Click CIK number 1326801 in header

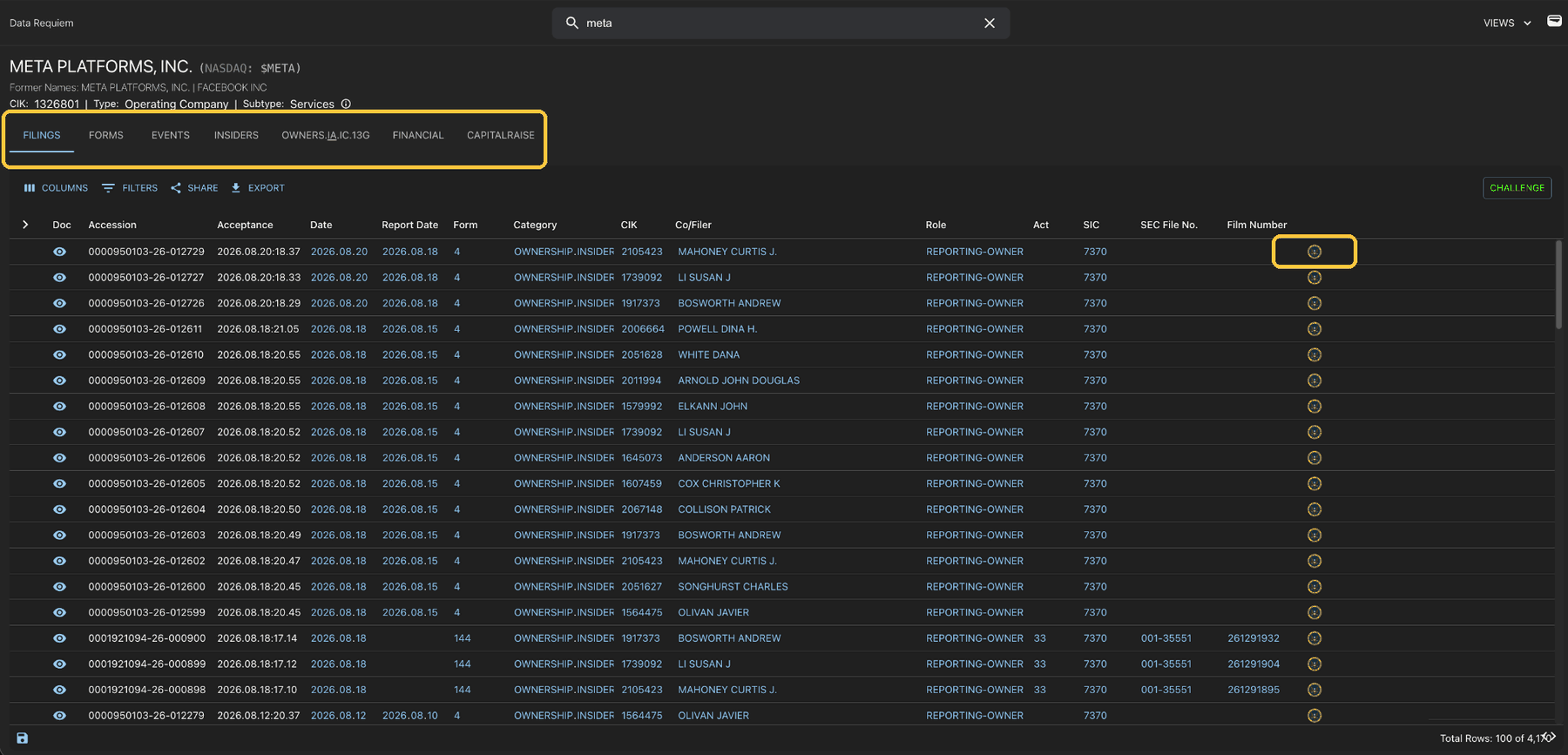[x=57, y=104]
